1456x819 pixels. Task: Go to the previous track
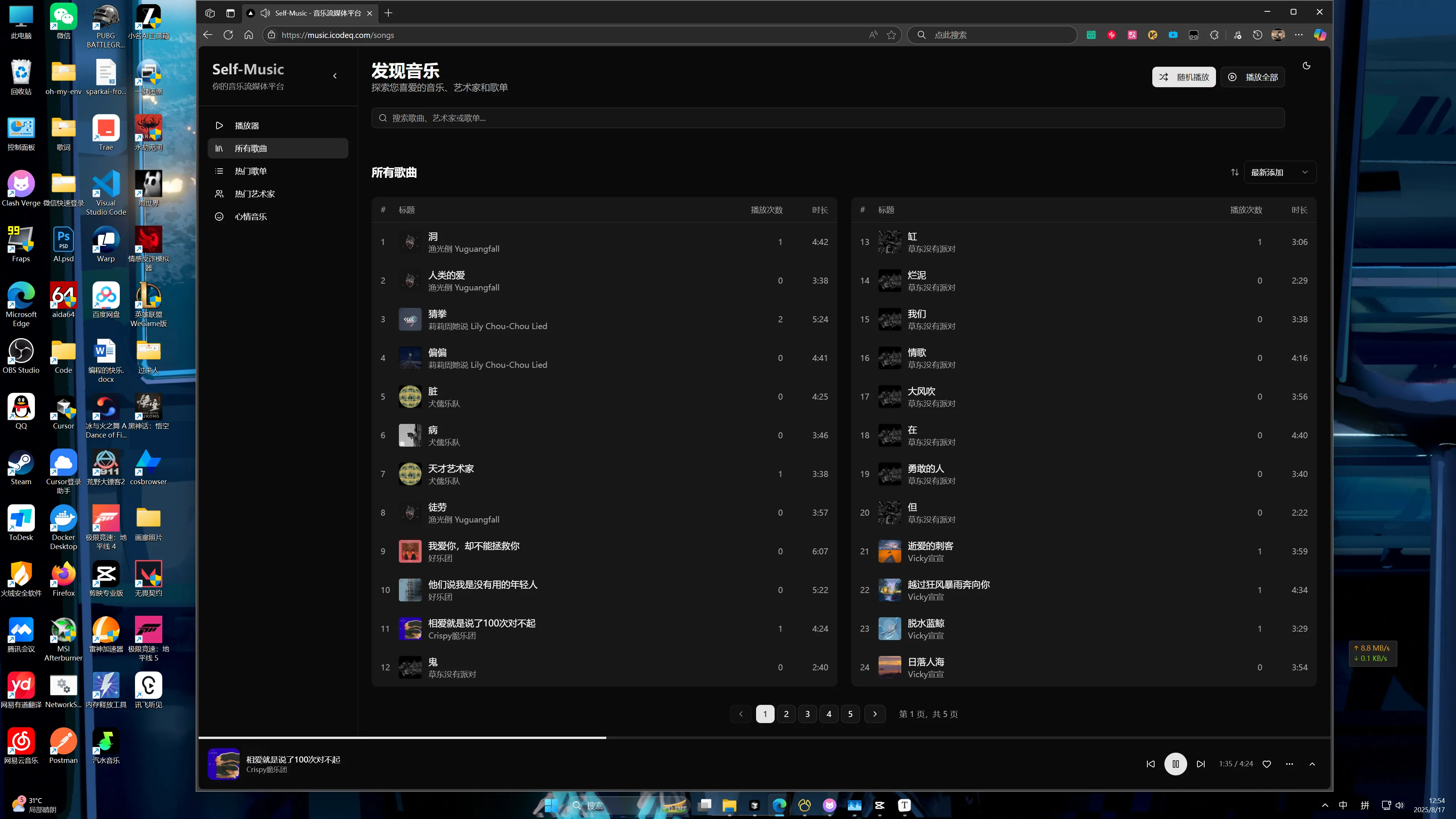coord(1150,764)
